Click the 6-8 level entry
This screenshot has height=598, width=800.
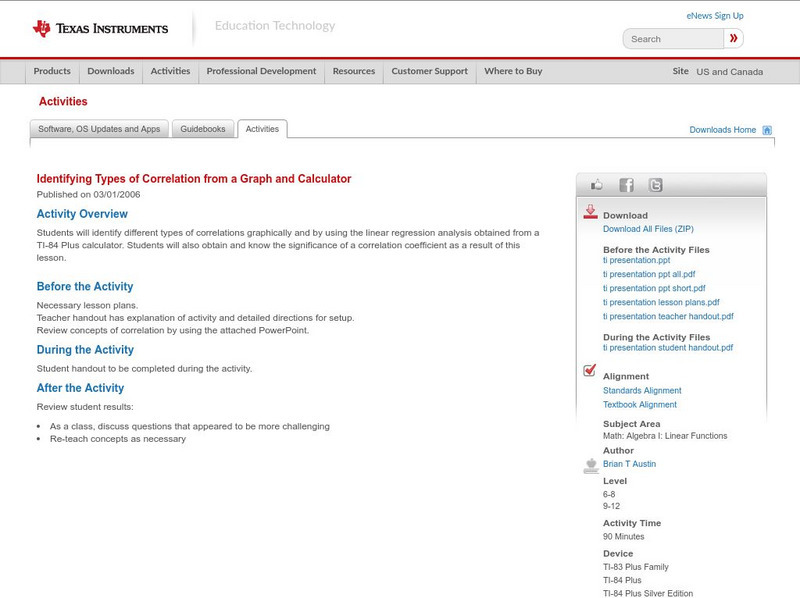point(609,494)
